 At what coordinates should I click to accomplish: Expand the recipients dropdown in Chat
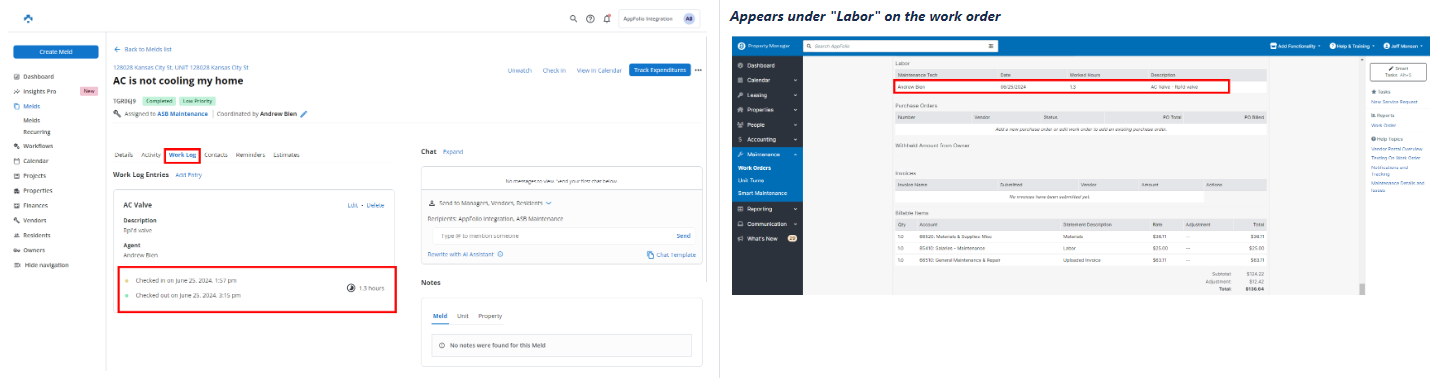pos(548,203)
